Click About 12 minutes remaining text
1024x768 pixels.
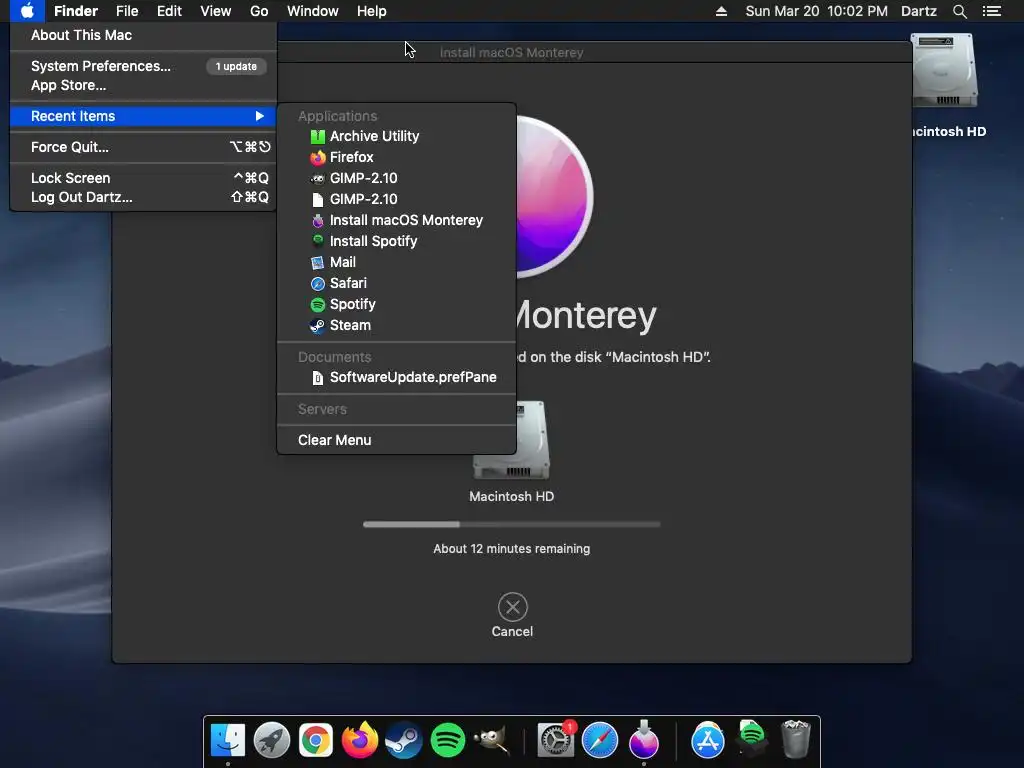512,549
